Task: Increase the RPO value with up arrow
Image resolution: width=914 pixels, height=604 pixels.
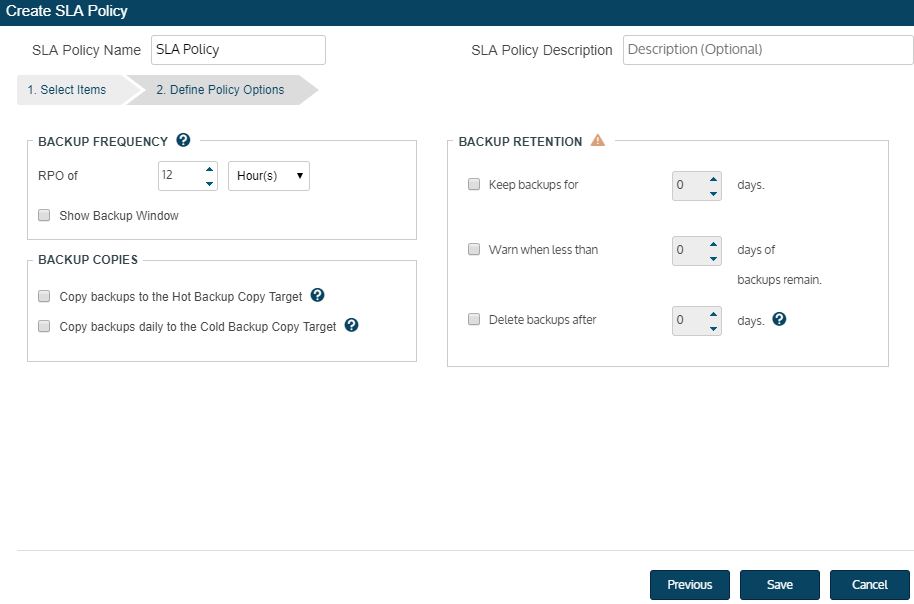Action: (x=209, y=169)
